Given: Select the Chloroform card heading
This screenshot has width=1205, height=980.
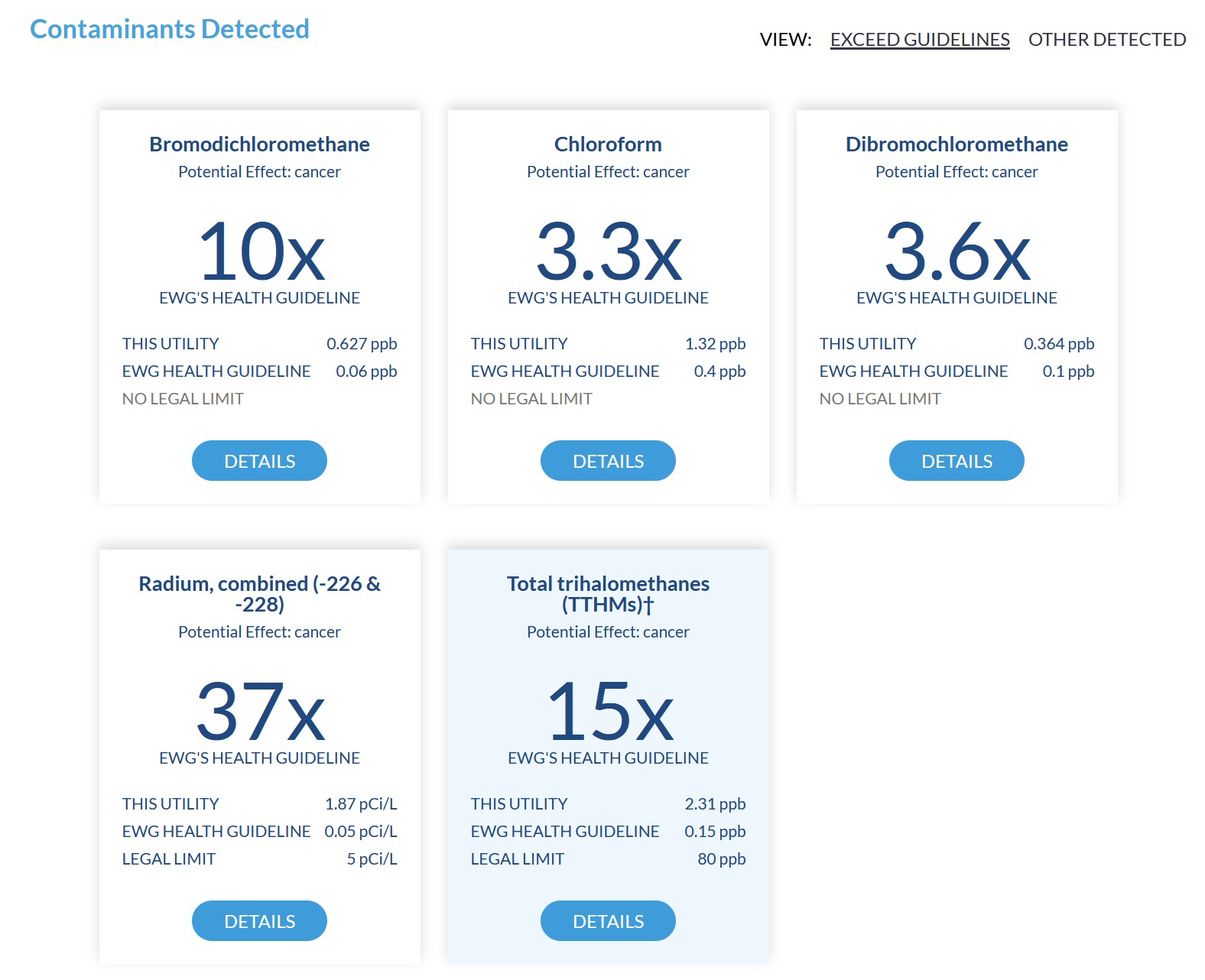Looking at the screenshot, I should (608, 144).
